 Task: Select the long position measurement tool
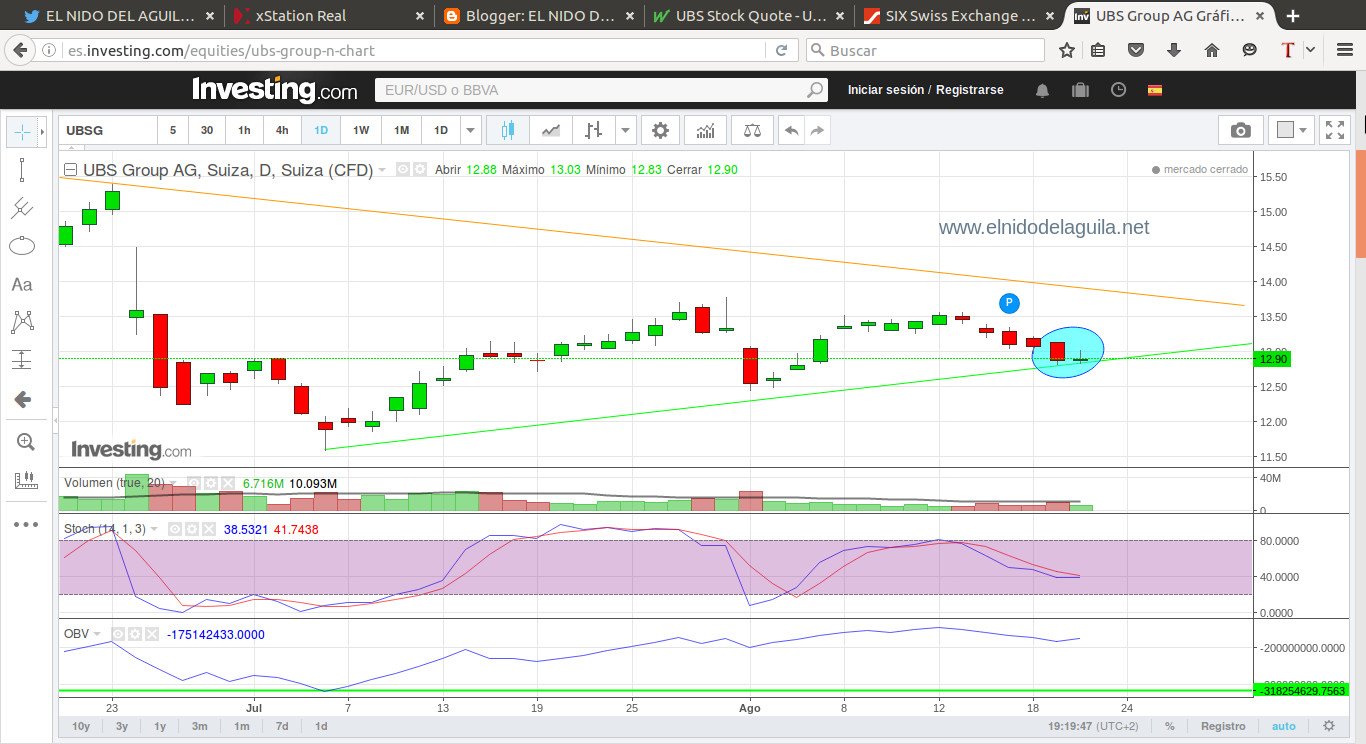(x=22, y=360)
